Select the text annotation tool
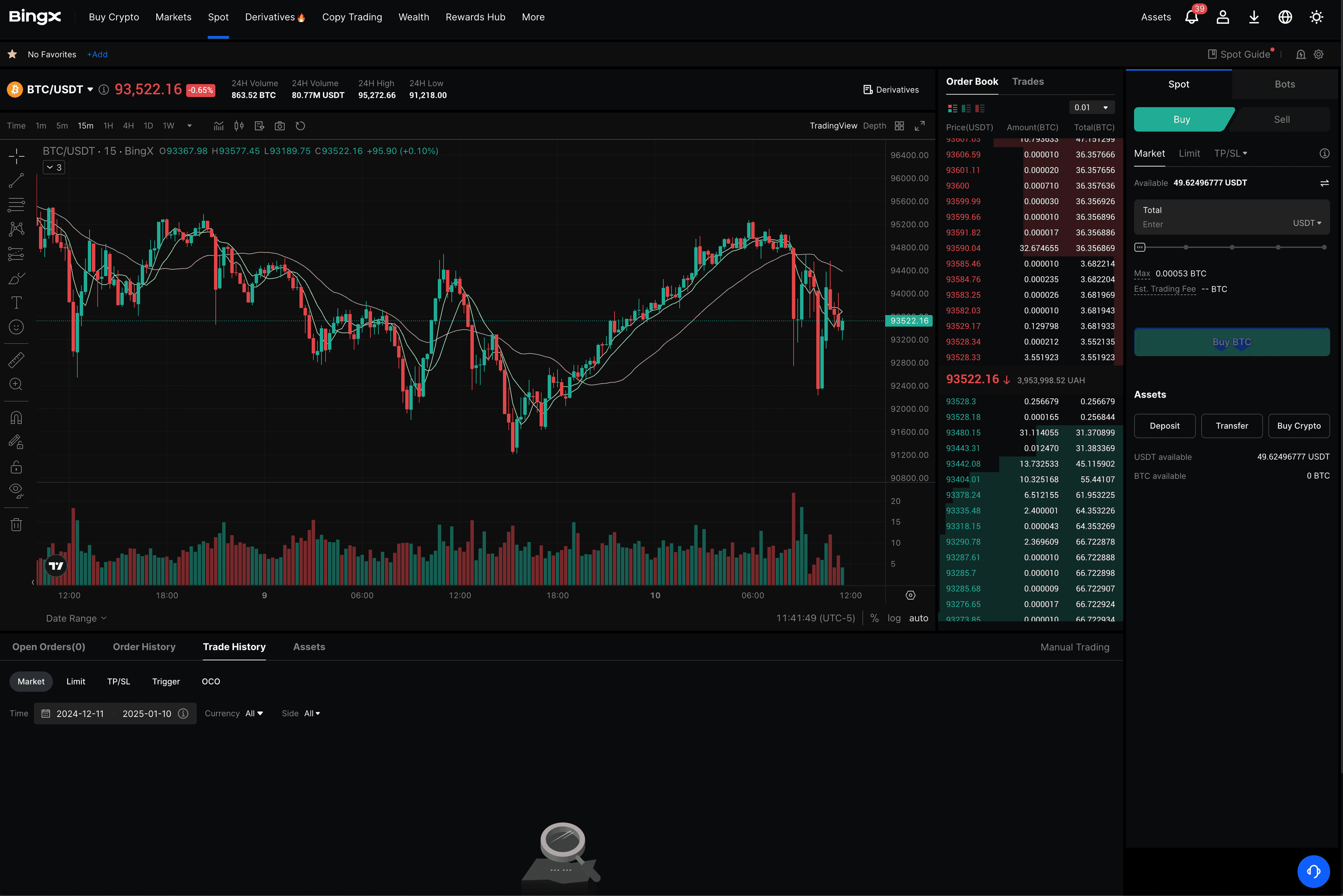The height and width of the screenshot is (896, 1343). point(16,302)
